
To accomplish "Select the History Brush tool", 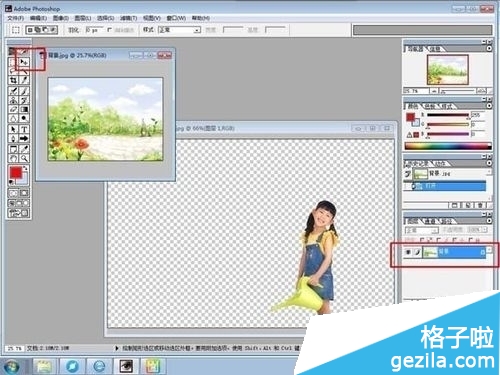I will tap(24, 100).
